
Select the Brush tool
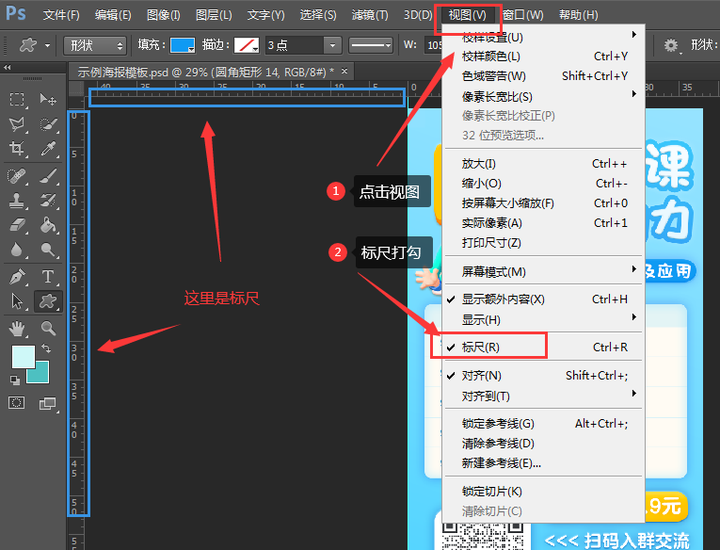click(48, 176)
